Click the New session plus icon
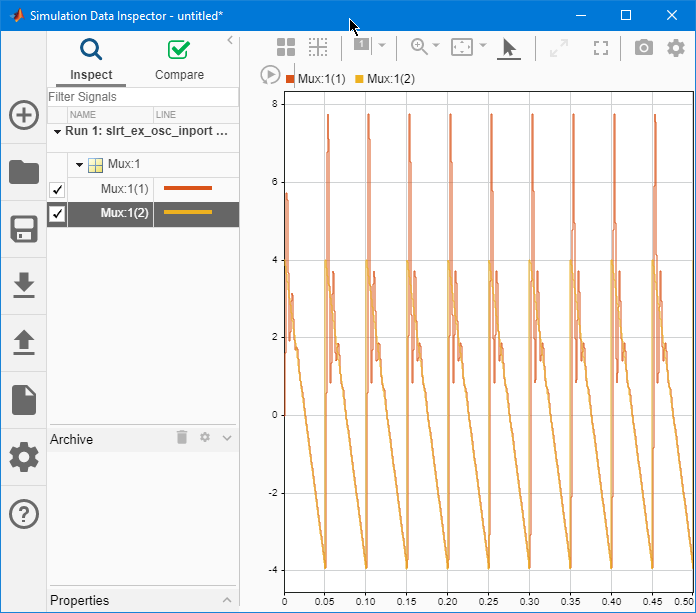696x613 pixels. point(23,115)
